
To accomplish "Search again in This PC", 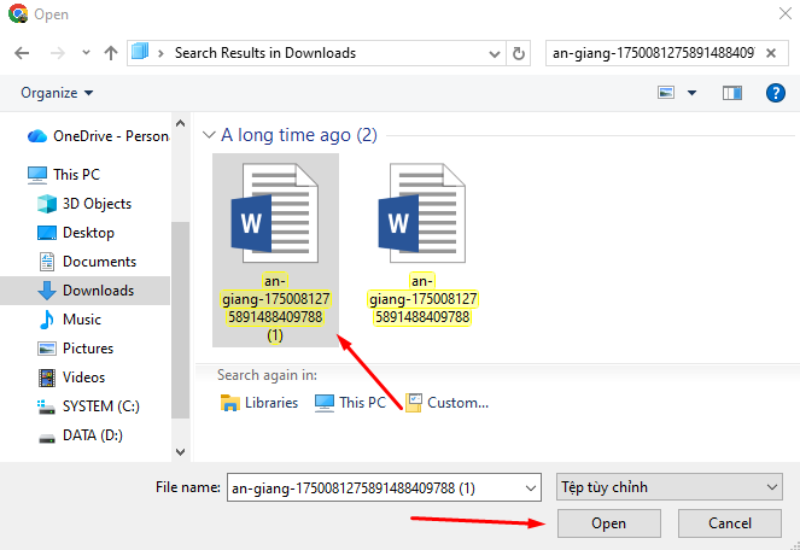I will pyautogui.click(x=350, y=403).
